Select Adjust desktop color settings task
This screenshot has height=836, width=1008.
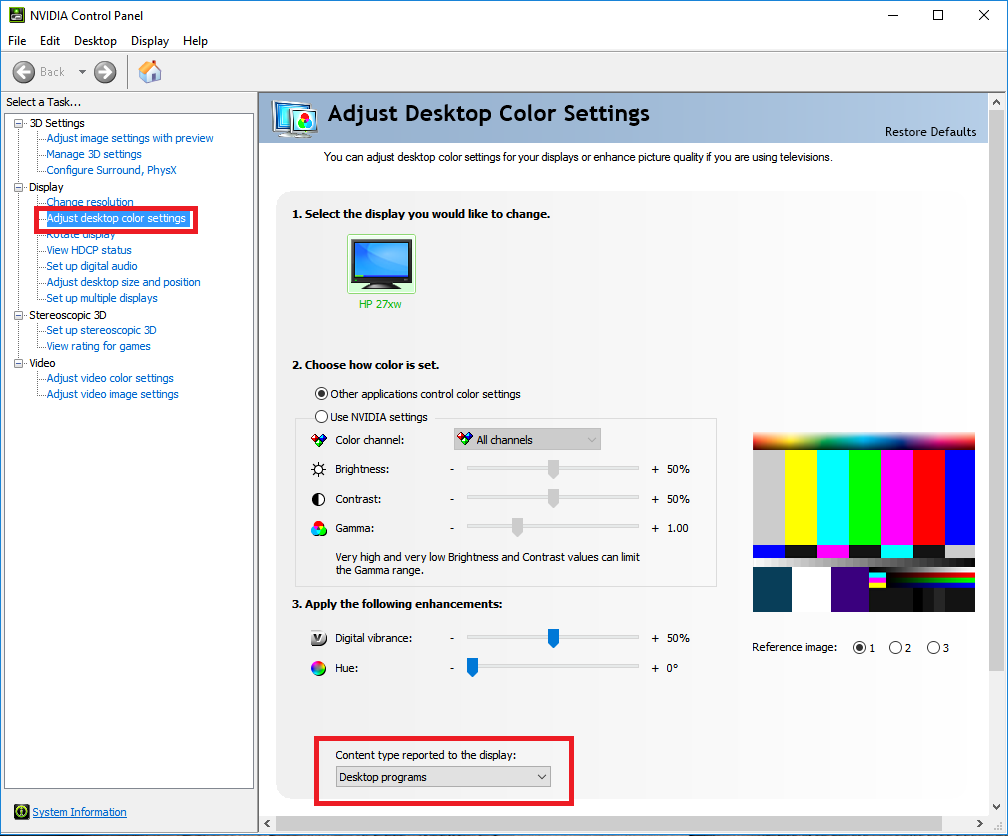pyautogui.click(x=116, y=219)
